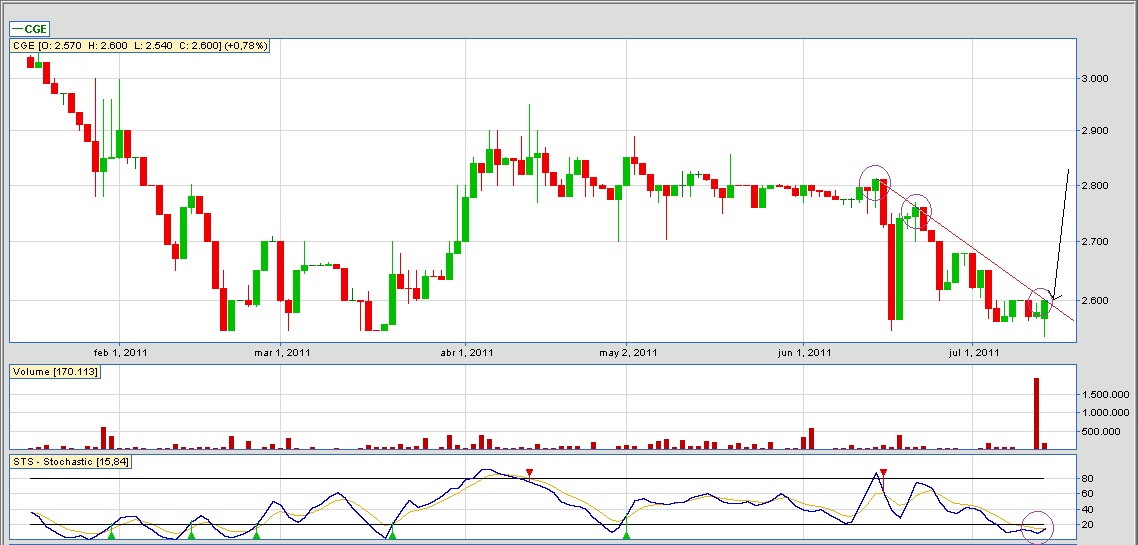Click the leftmost green buy triangle on stochastic

click(112, 536)
